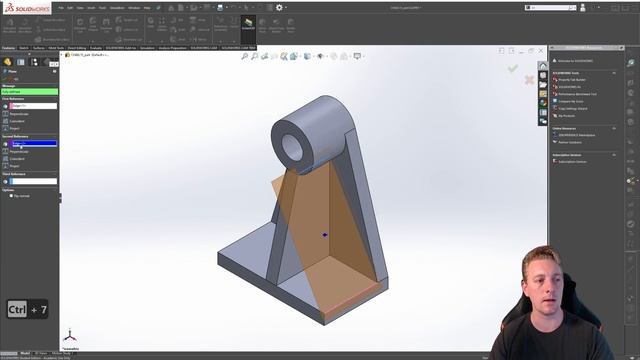The image size is (640, 360).
Task: Collapse the Third Reference section
Action: click(55, 174)
